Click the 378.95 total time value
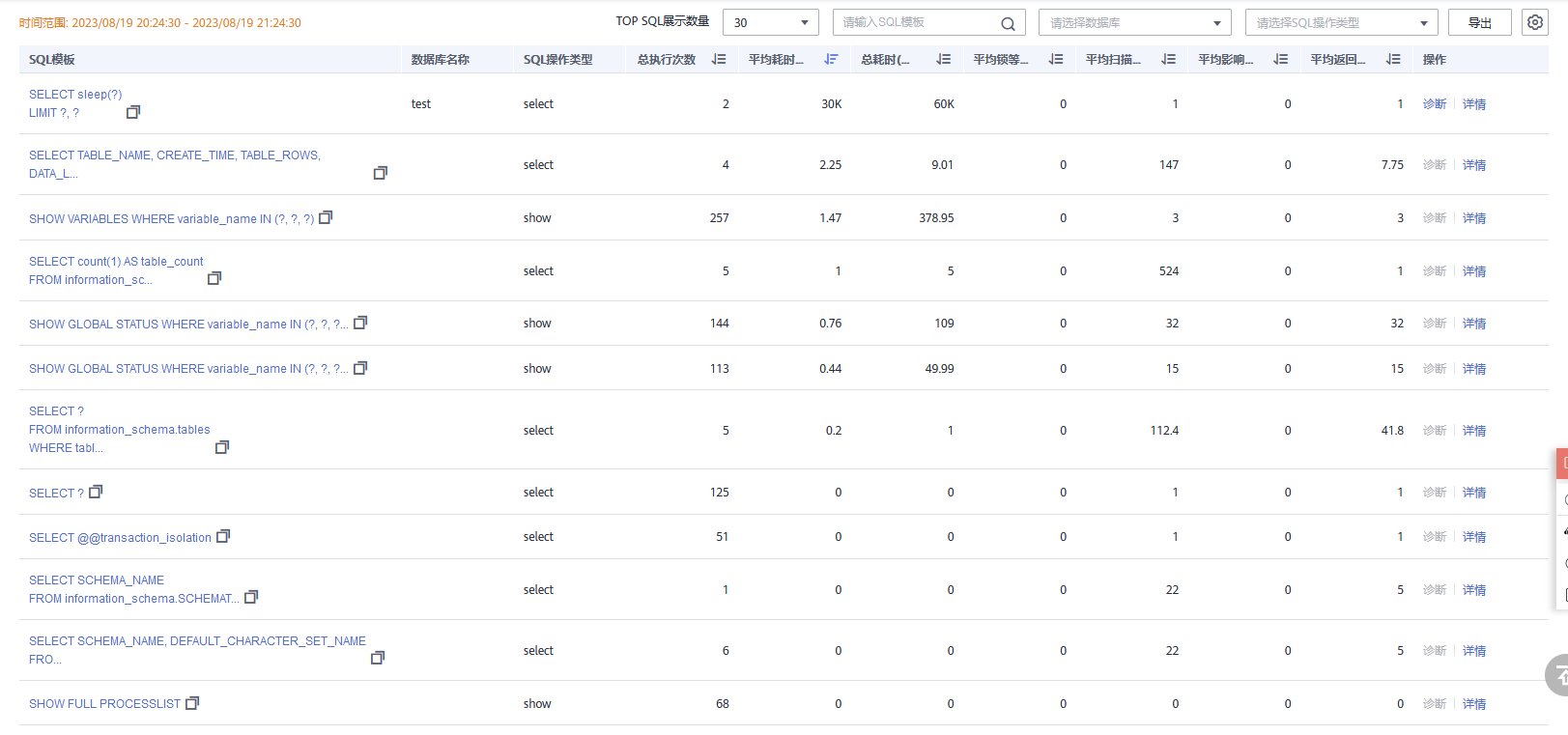Viewport: 1568px width, 735px height. coord(936,218)
